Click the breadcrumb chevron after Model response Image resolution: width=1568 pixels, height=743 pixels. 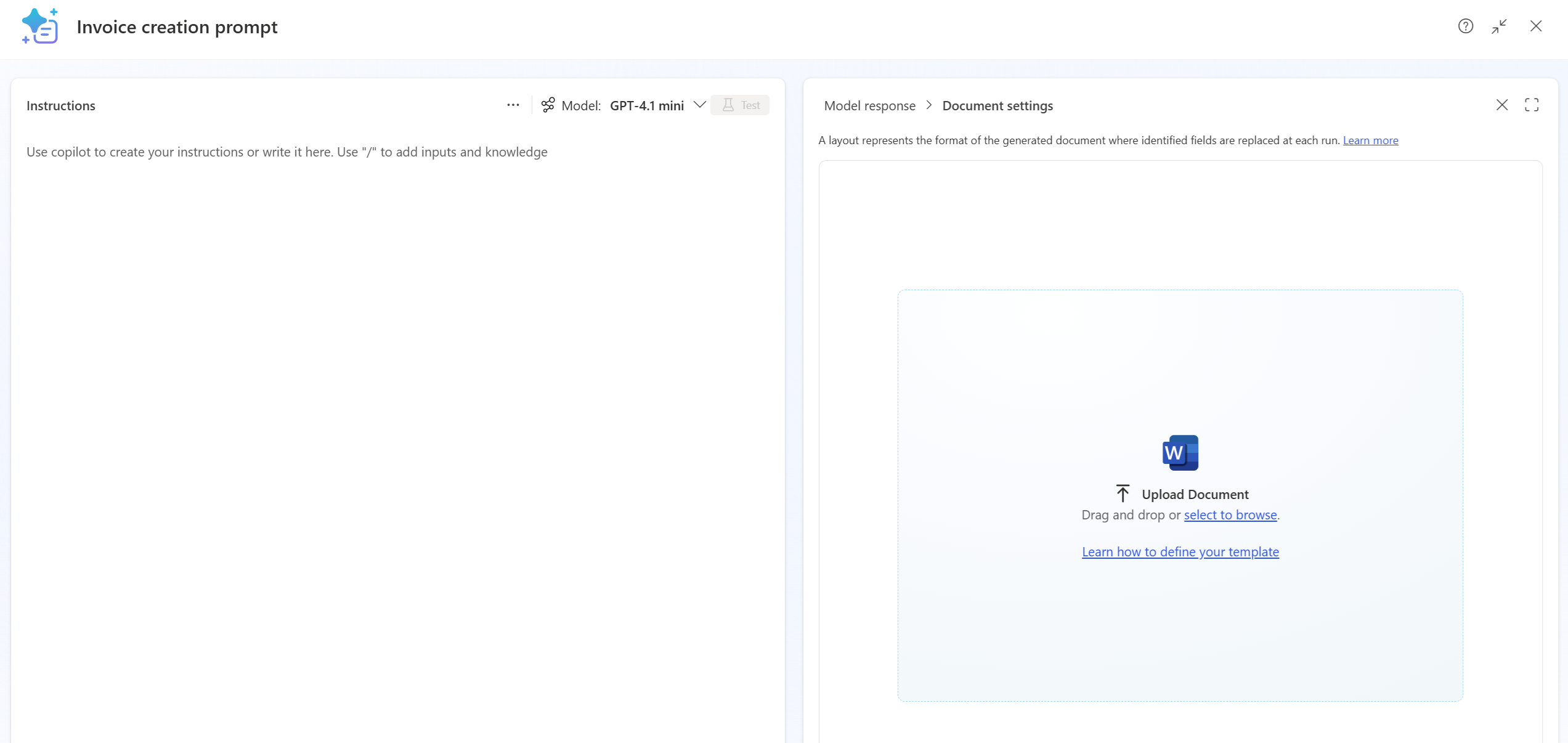(929, 105)
